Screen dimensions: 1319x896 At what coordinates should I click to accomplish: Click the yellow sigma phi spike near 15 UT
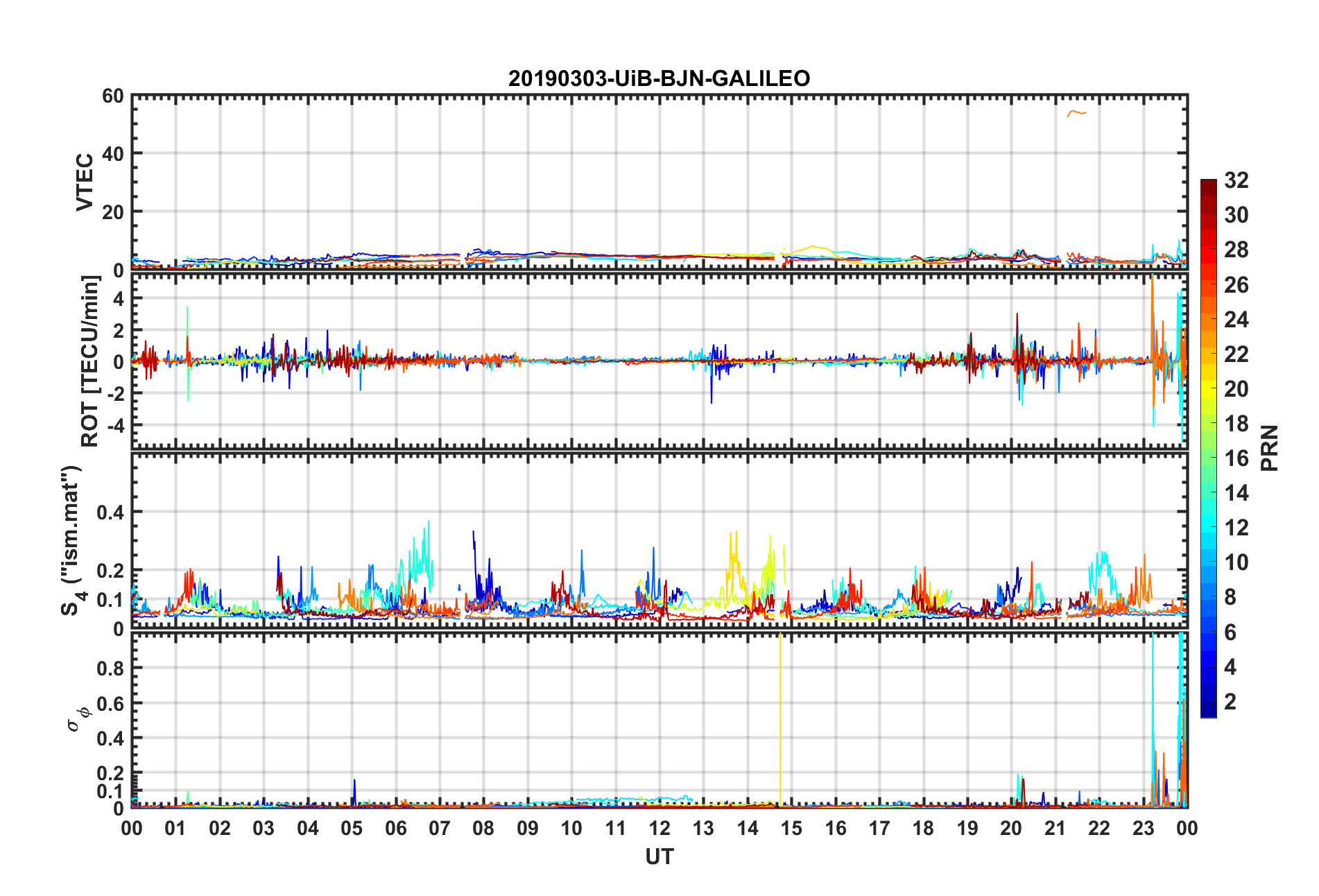click(780, 719)
